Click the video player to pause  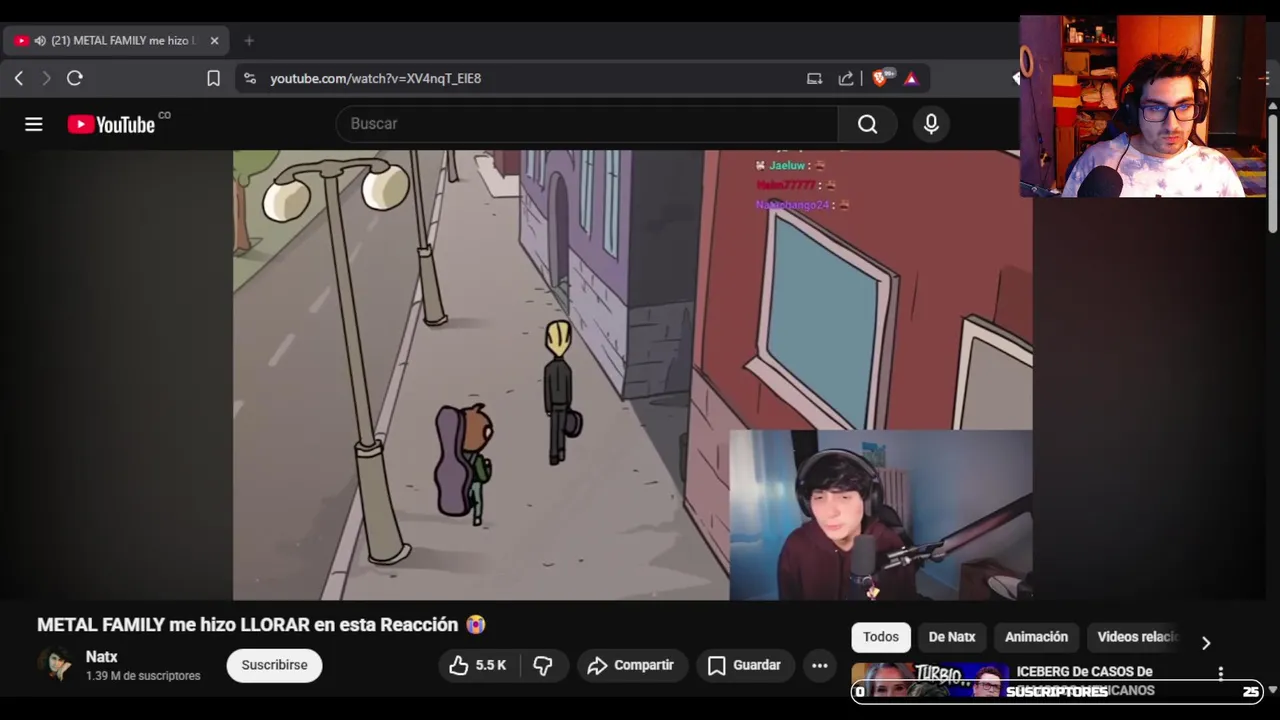[x=632, y=375]
